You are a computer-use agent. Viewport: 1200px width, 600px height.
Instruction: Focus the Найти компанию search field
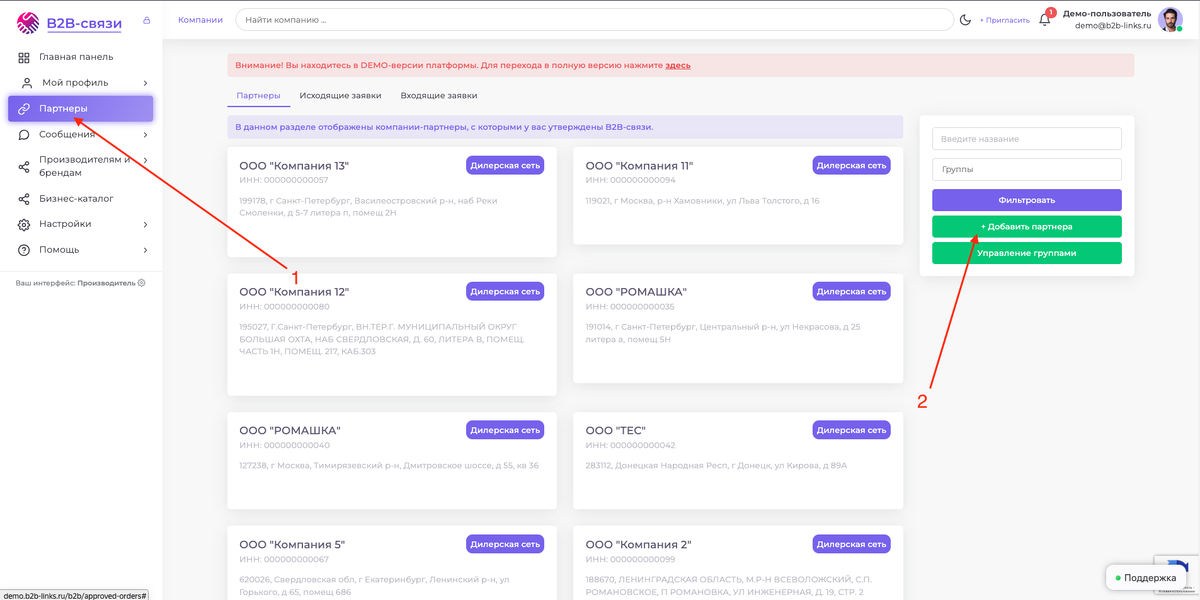pos(594,20)
